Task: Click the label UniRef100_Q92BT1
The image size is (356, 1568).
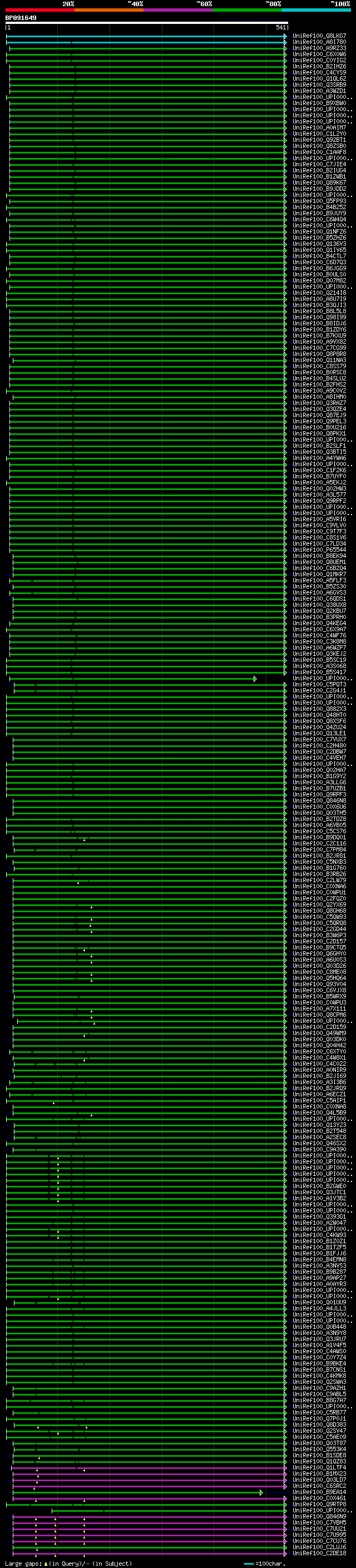Action: 319,140
